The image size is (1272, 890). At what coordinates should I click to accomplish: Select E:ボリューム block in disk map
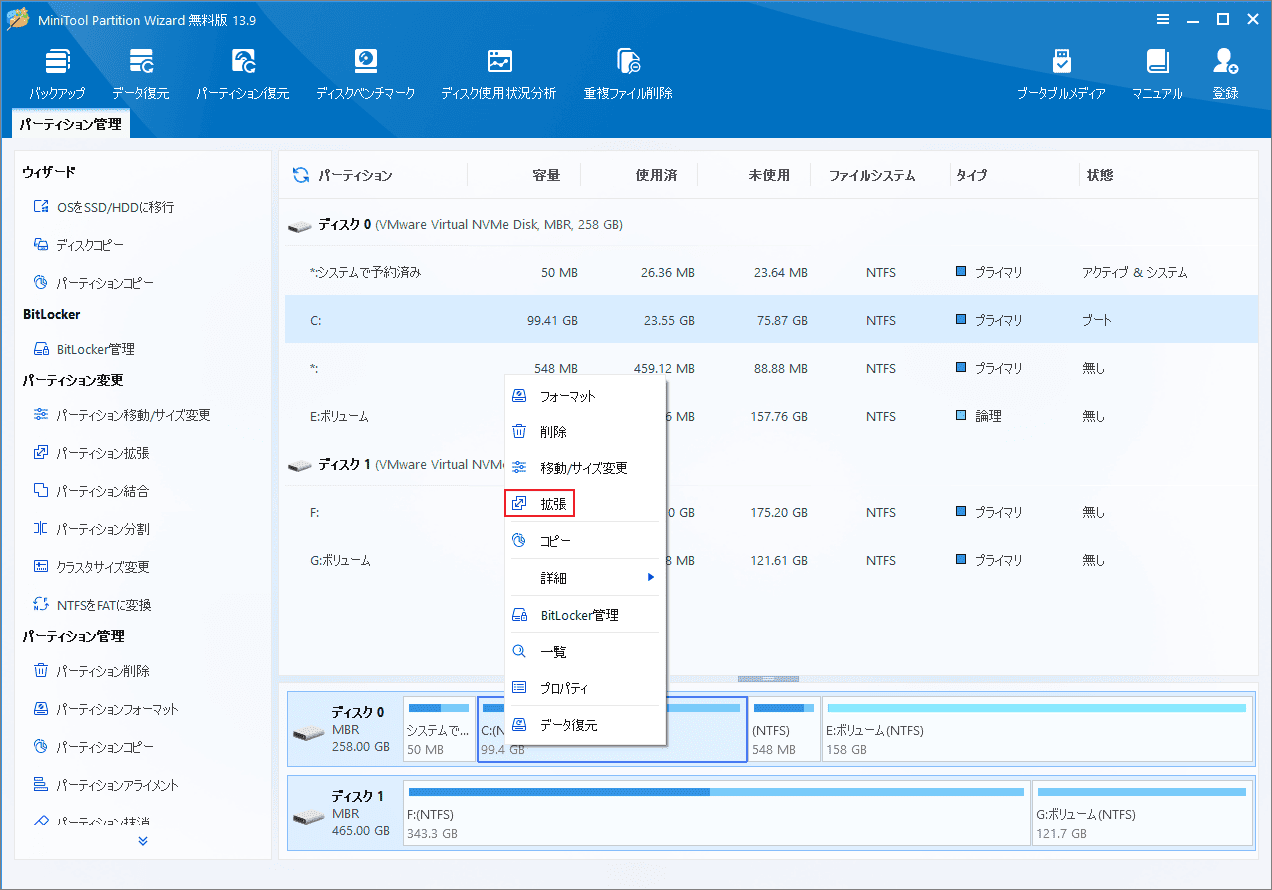(x=1037, y=729)
